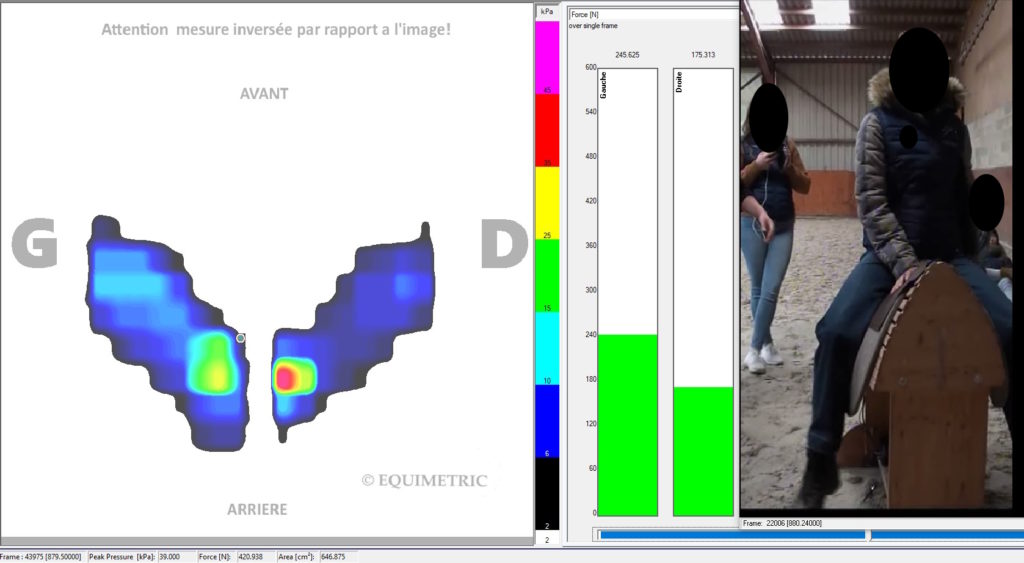1024x563 pixels.
Task: Pick the dark blue band in kPa scale
Action: (547, 420)
